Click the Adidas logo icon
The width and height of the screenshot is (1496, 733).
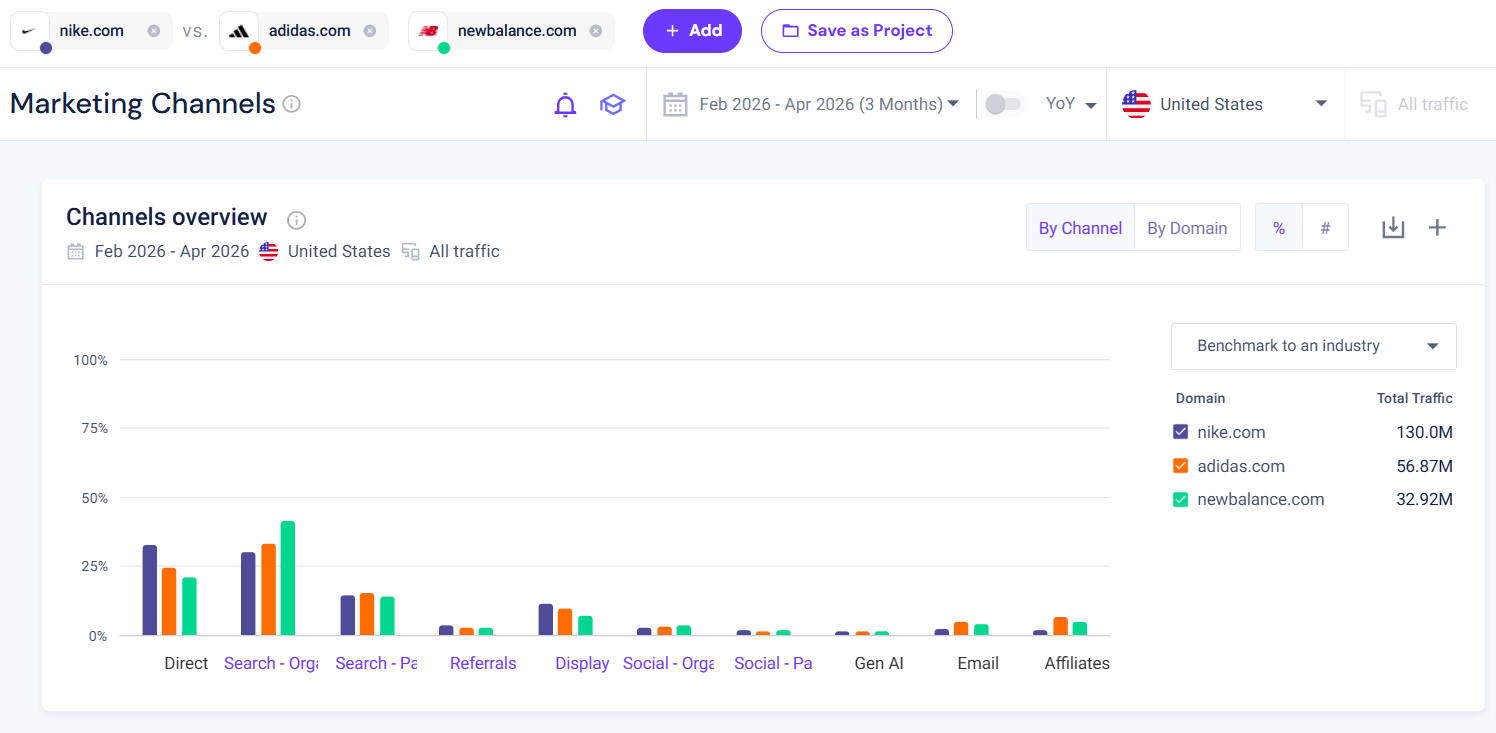pyautogui.click(x=239, y=31)
